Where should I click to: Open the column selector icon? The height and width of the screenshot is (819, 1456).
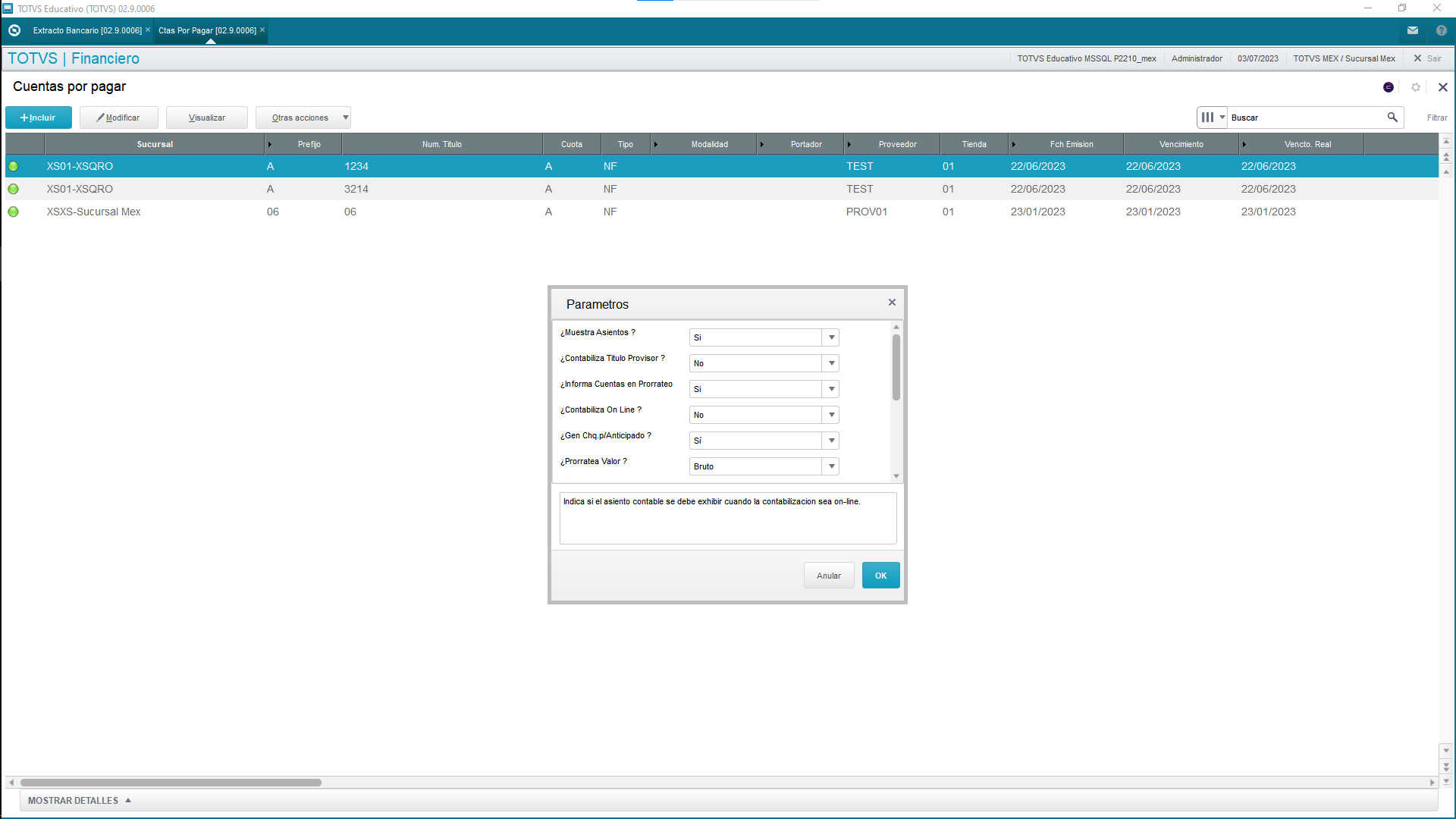pos(1213,118)
